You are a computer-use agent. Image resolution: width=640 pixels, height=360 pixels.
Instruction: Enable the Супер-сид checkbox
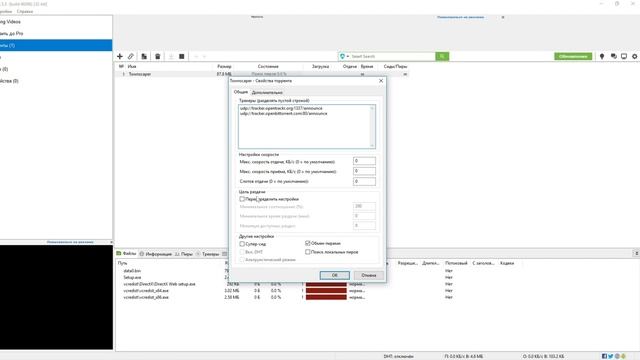pyautogui.click(x=242, y=244)
